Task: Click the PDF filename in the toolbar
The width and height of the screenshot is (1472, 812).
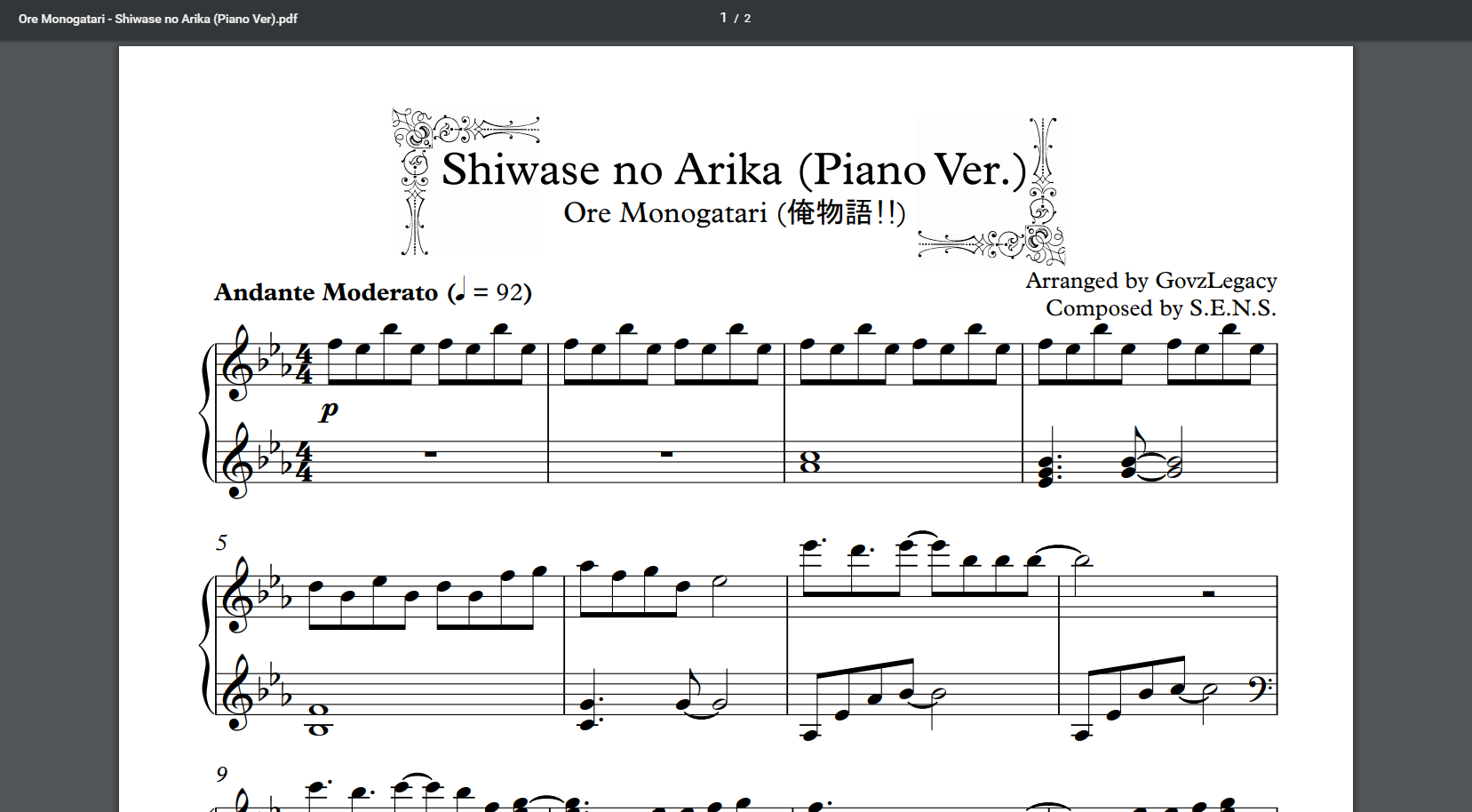Action: [157, 19]
